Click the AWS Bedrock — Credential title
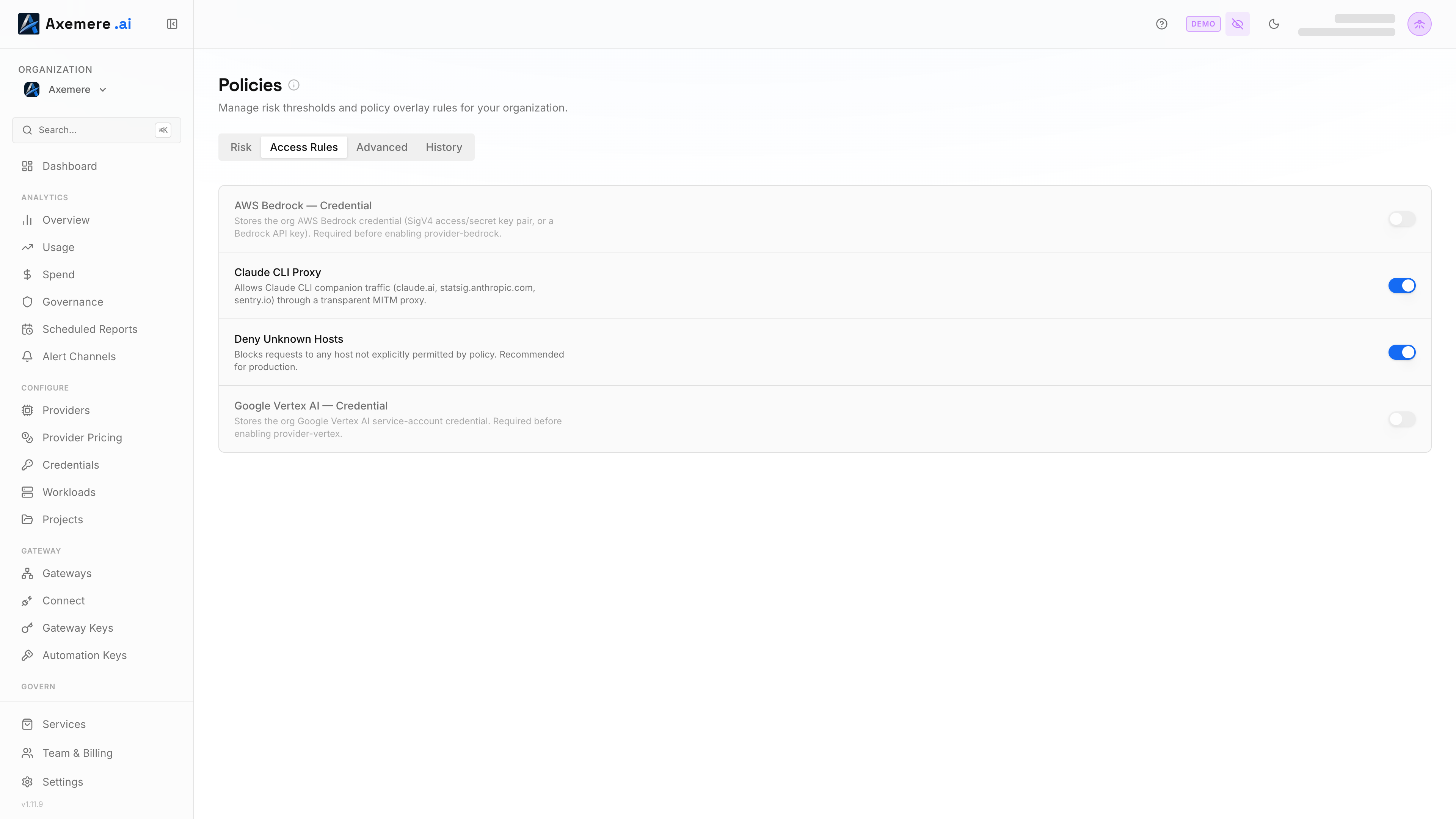The image size is (1456, 819). pos(303,206)
